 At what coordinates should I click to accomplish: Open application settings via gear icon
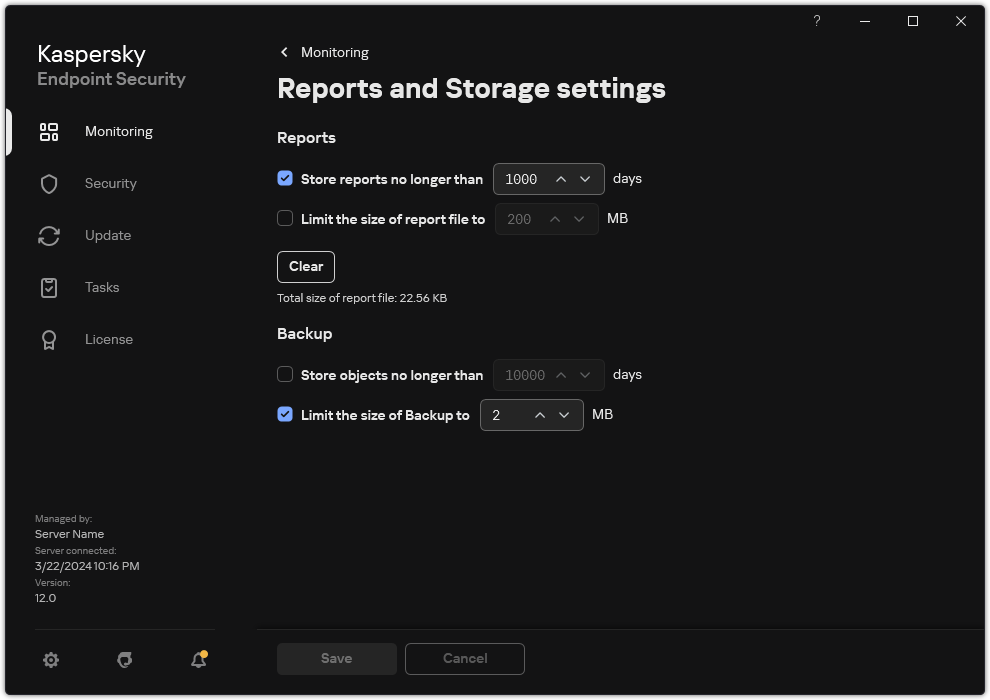(50, 660)
